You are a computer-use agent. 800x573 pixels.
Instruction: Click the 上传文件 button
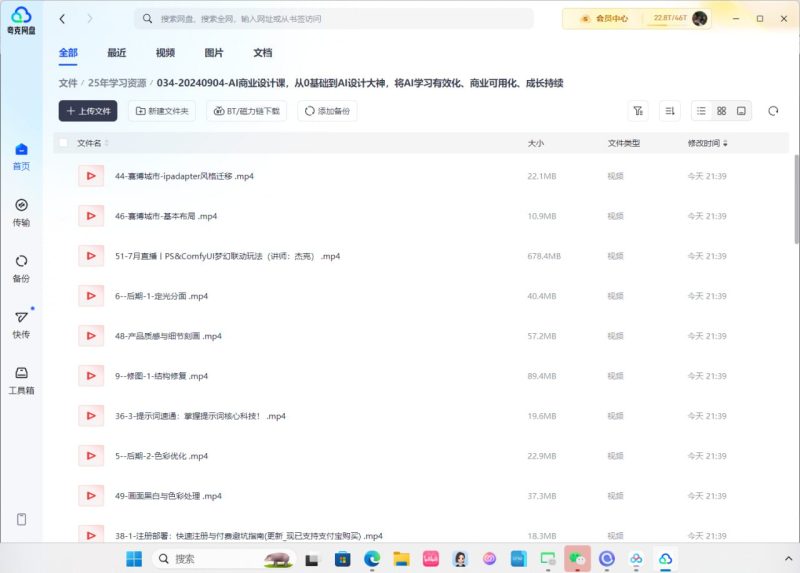click(88, 111)
